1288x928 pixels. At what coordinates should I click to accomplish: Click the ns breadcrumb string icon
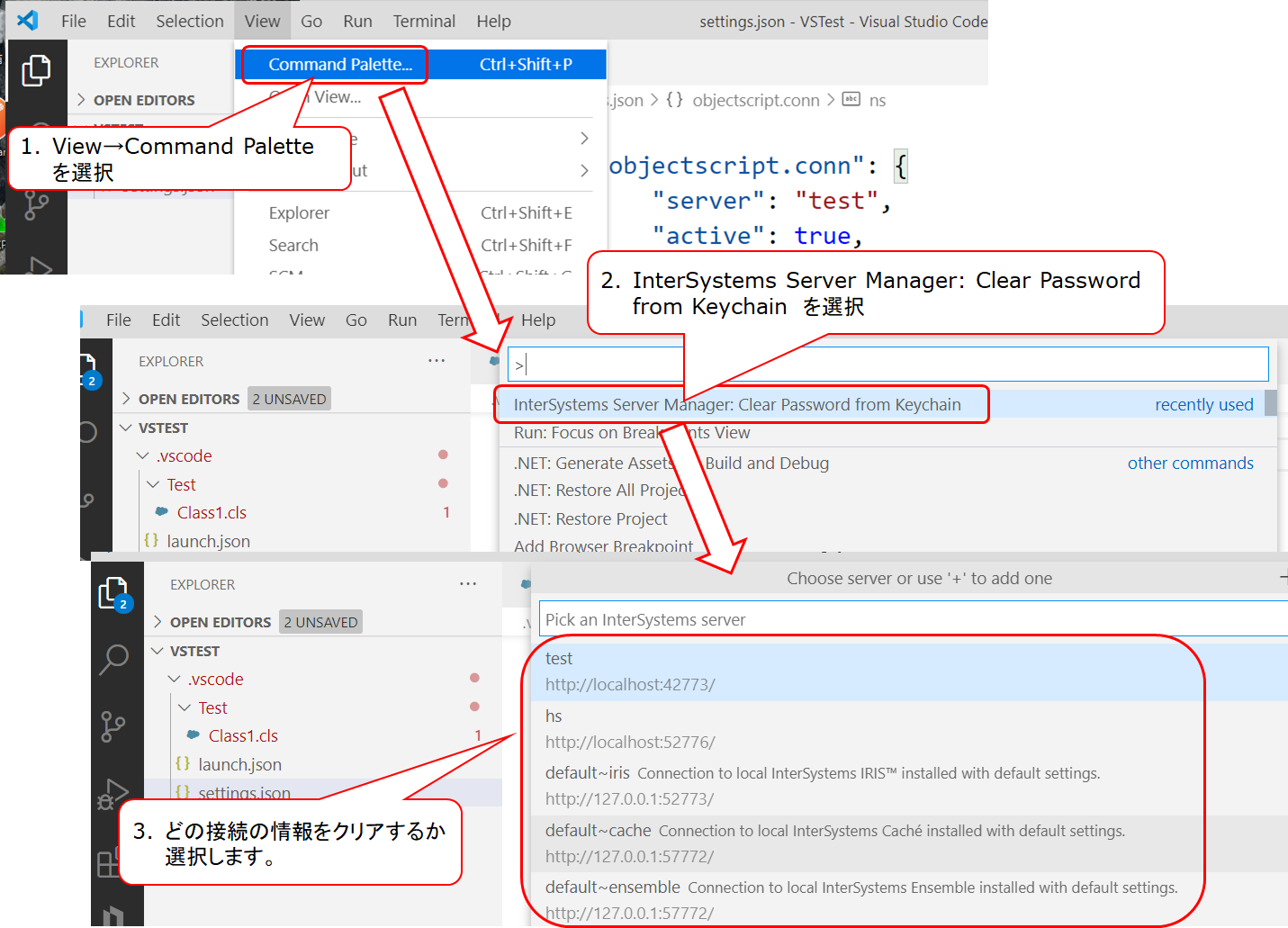851,100
